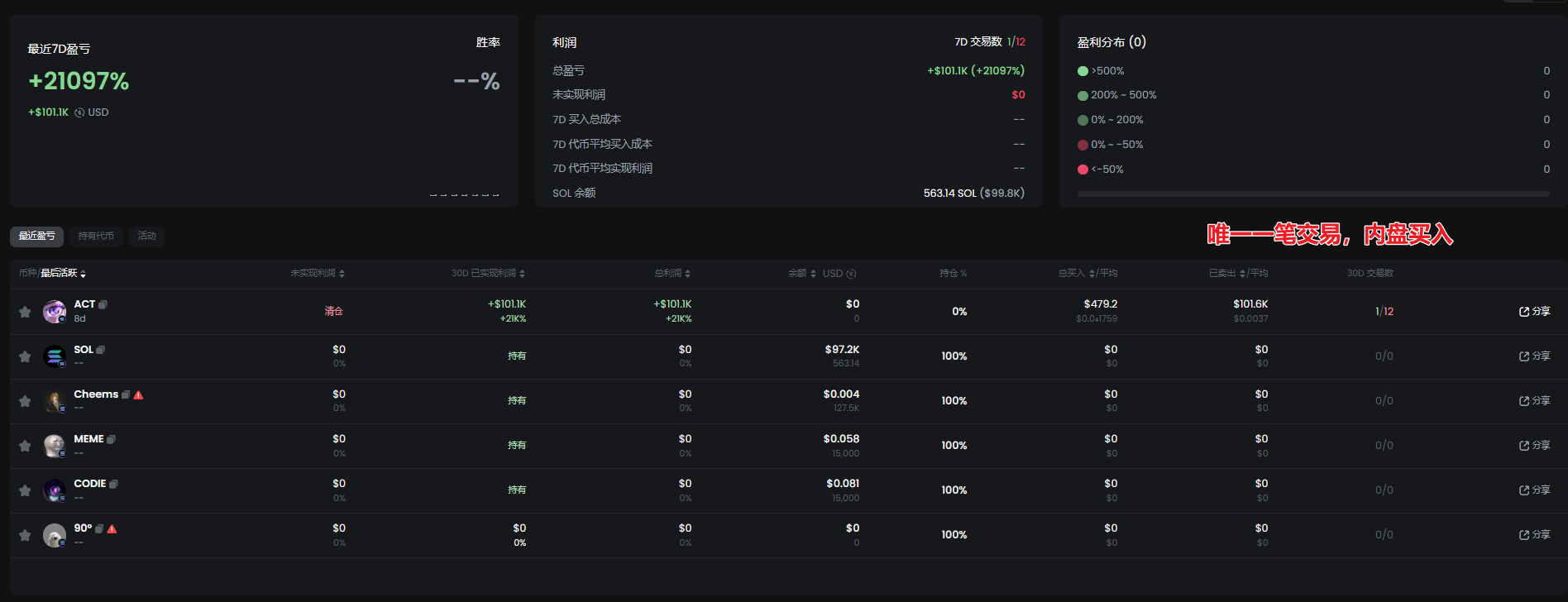Image resolution: width=1568 pixels, height=602 pixels.
Task: Open the 活动 tab
Action: click(x=146, y=236)
